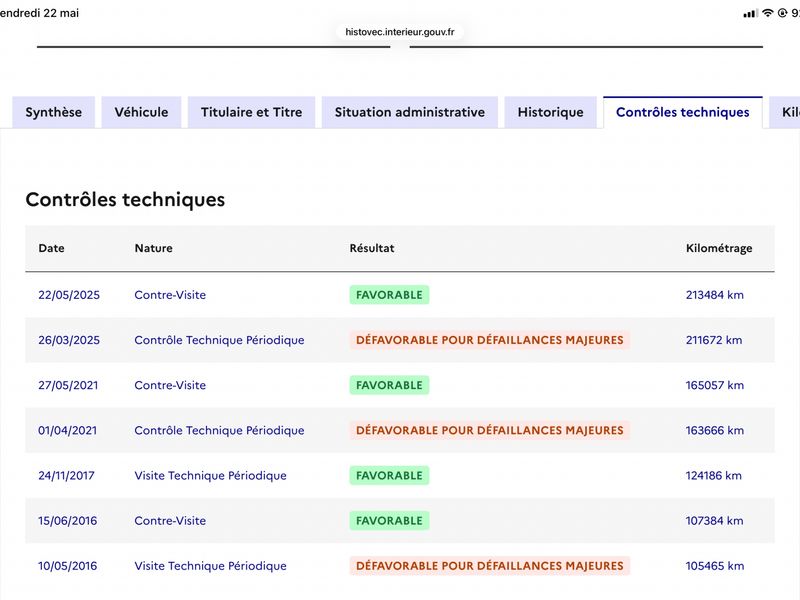
Task: Select the Situation administrative tab
Action: tap(410, 112)
